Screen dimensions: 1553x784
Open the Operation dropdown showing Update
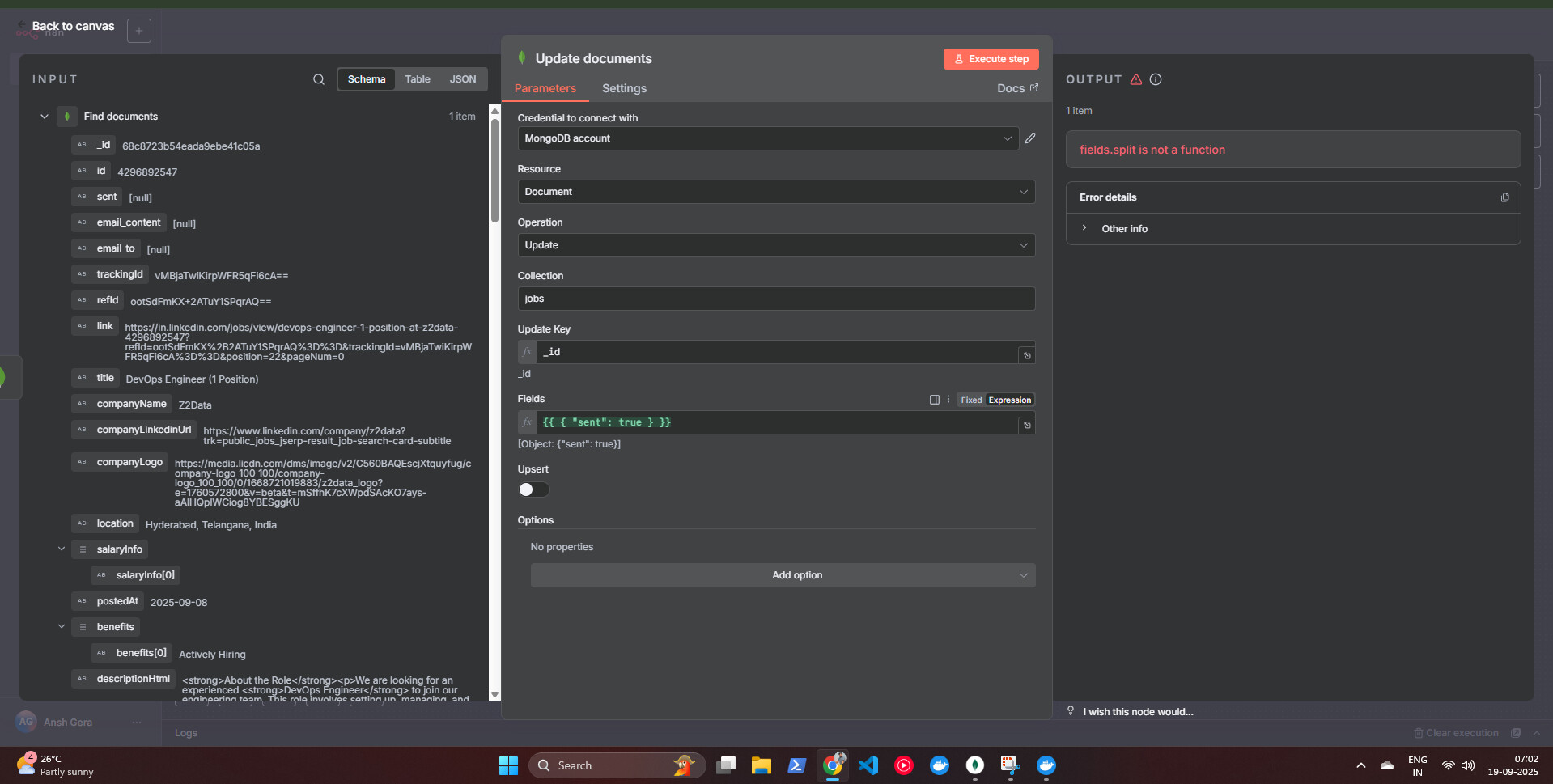point(775,245)
